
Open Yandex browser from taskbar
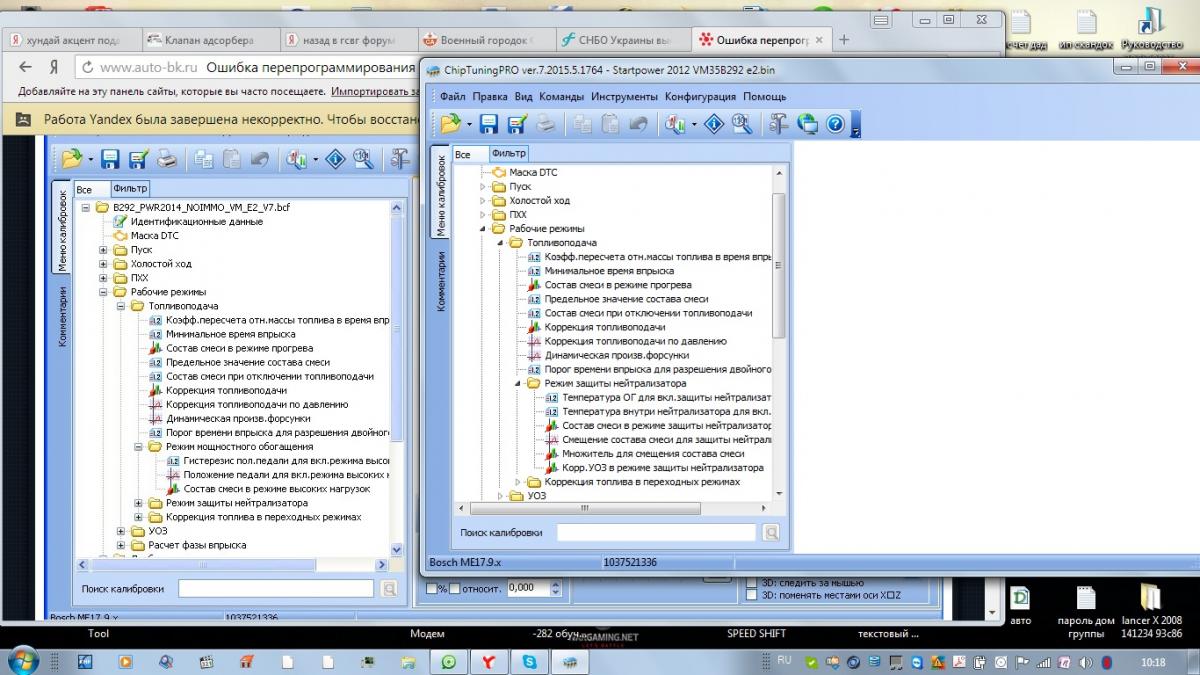tap(489, 661)
